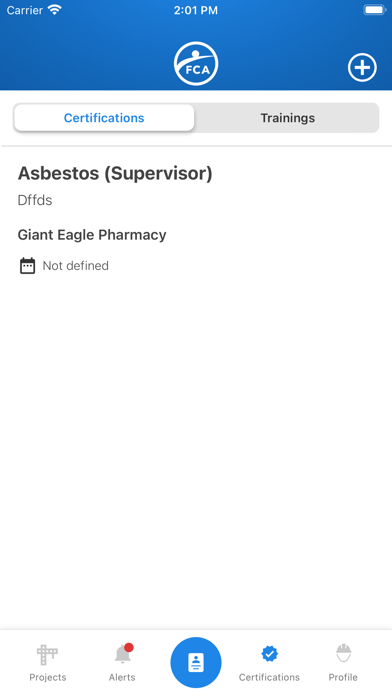The height and width of the screenshot is (696, 392).
Task: Click the calendar icon beside Not defined
Action: tap(28, 265)
